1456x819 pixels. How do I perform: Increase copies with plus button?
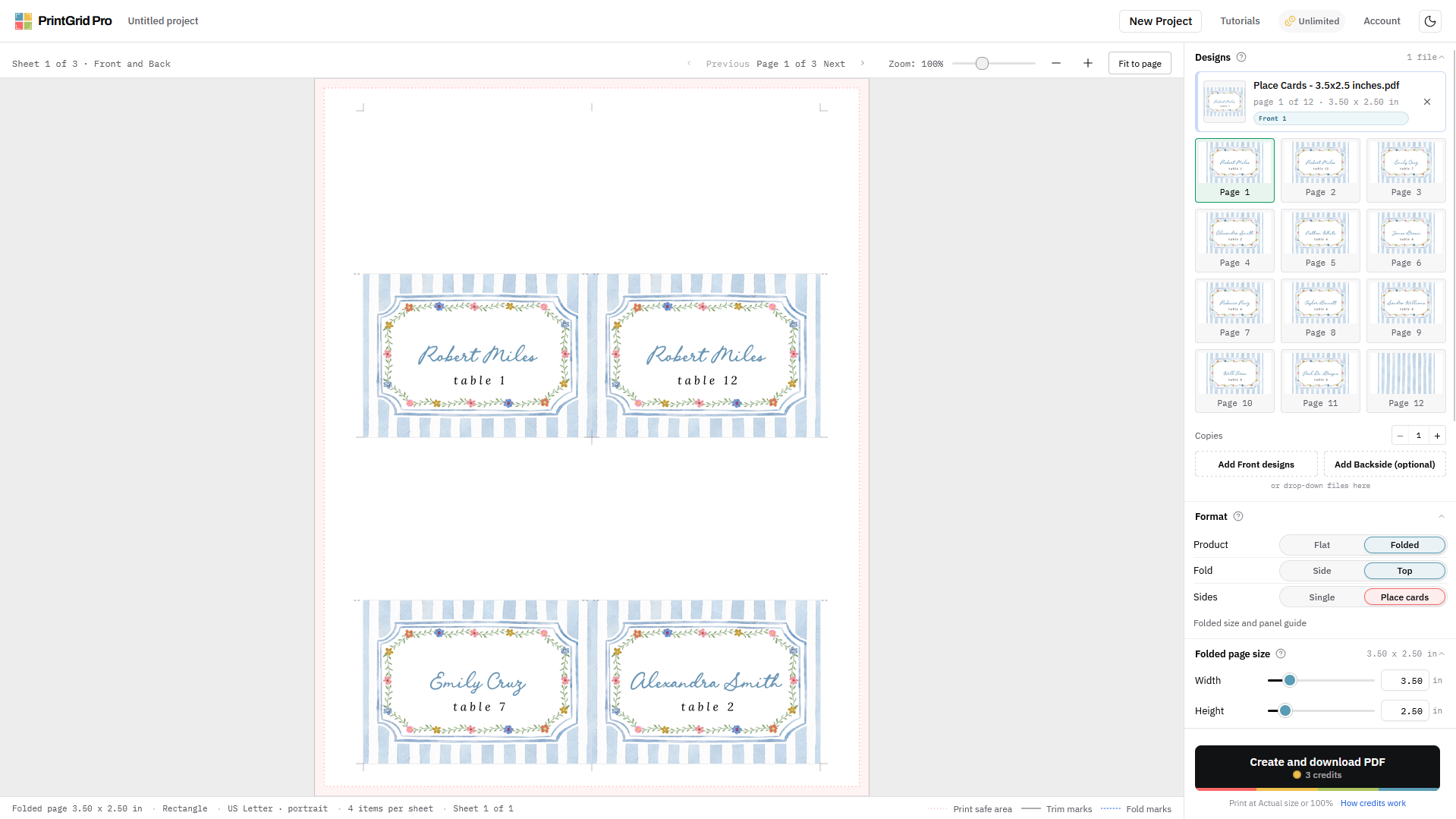1437,436
